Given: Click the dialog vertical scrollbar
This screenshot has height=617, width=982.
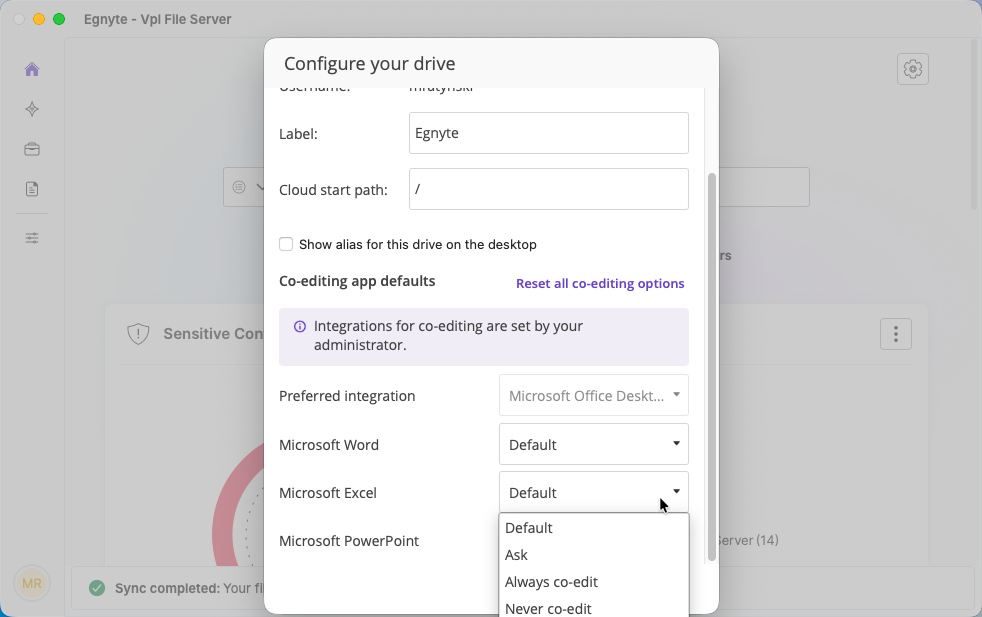Looking at the screenshot, I should (x=711, y=367).
